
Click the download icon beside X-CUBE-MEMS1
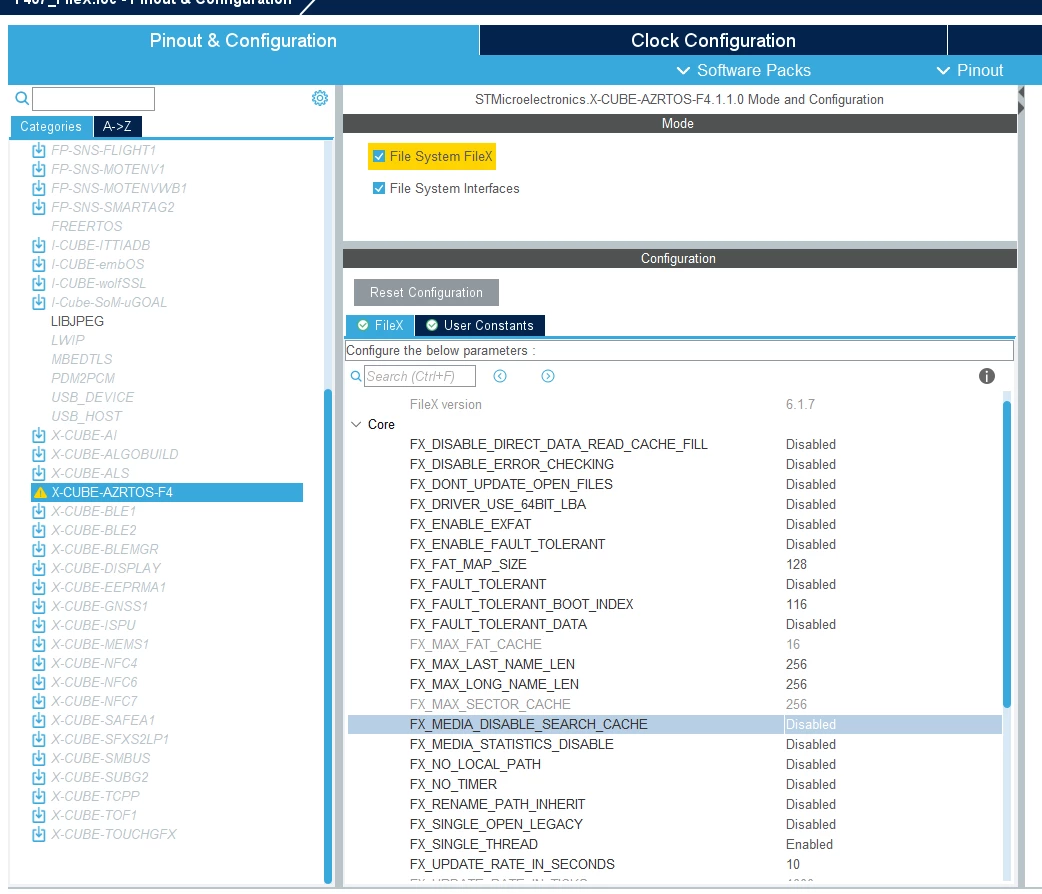pos(39,645)
